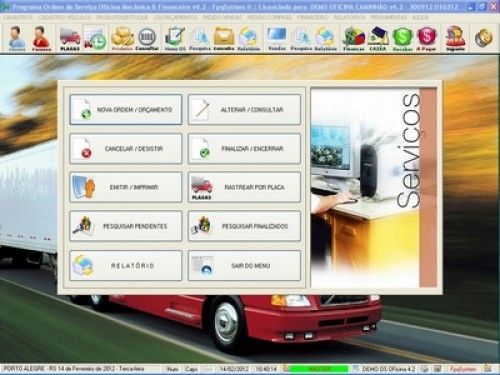Click the Finanças money toolbar icon
The image size is (500, 375).
click(354, 39)
